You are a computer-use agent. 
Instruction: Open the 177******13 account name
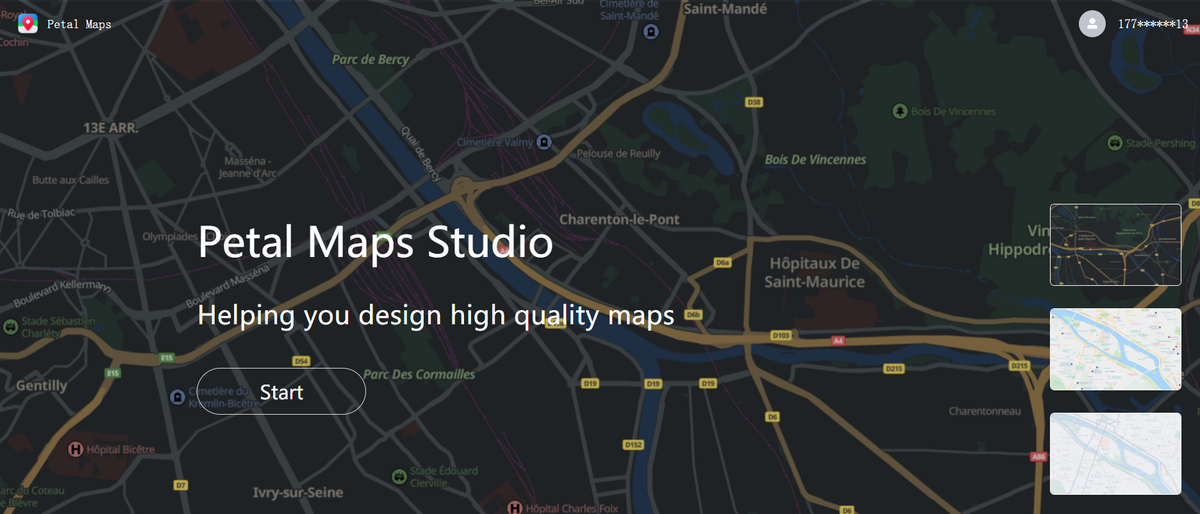tap(1152, 24)
